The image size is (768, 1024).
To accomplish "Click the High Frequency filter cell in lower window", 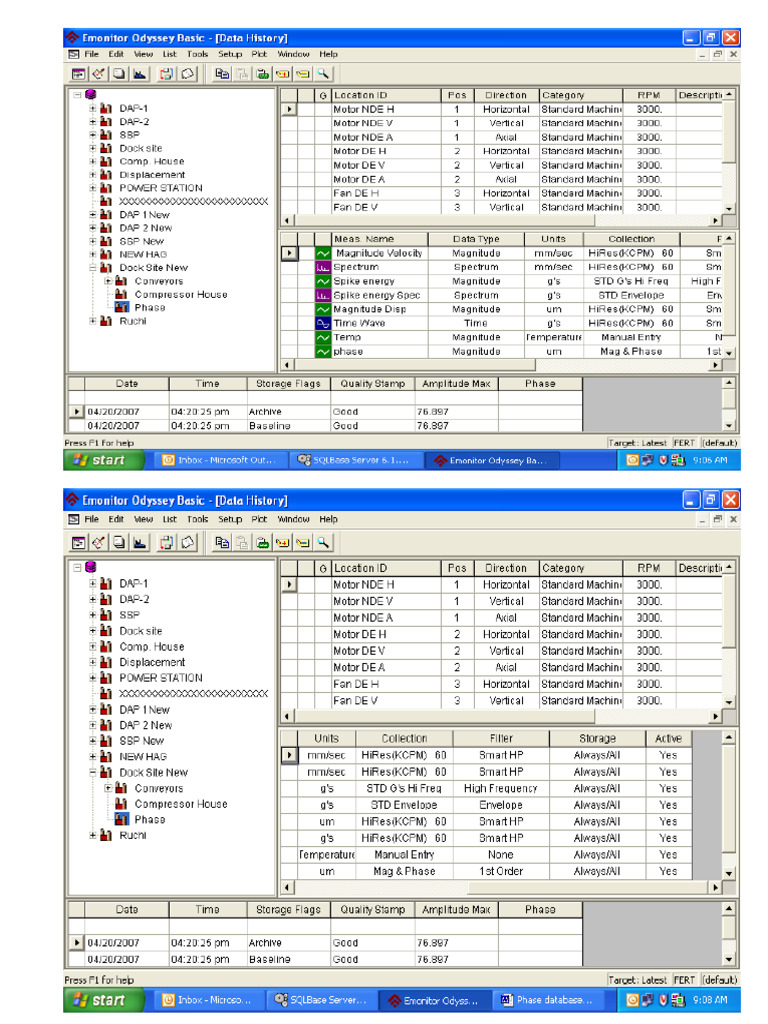I will tap(501, 789).
